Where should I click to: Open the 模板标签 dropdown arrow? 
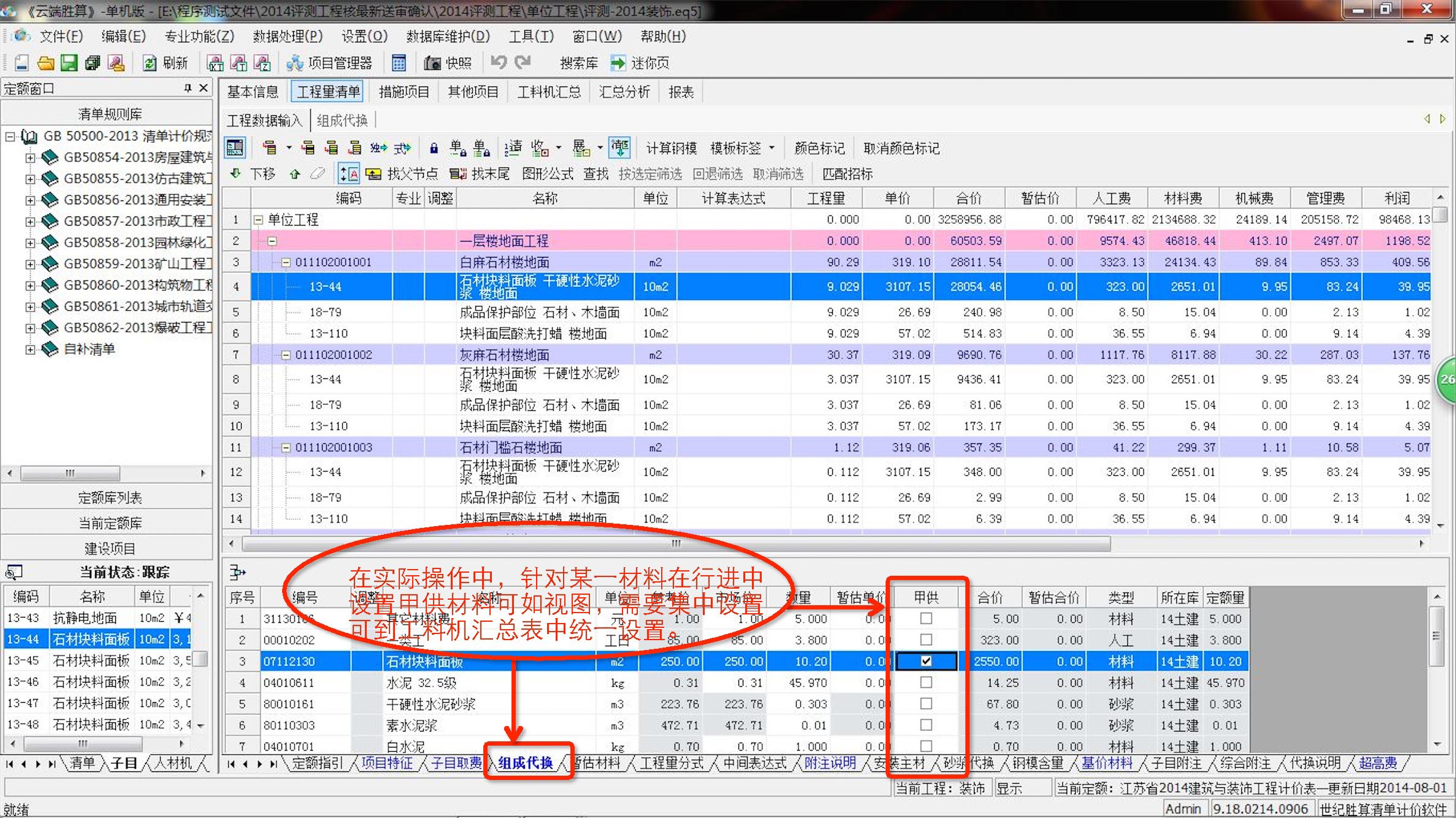pos(772,148)
